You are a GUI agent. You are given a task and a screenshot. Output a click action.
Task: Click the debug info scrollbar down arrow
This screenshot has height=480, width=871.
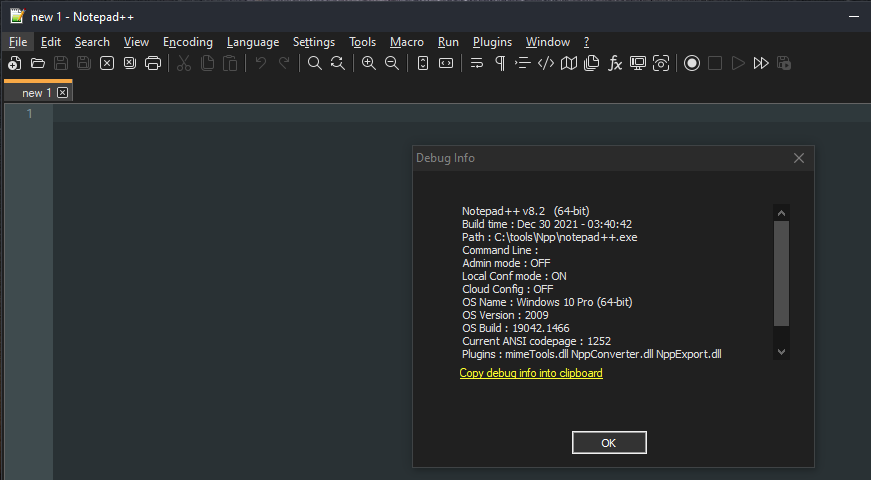(782, 352)
